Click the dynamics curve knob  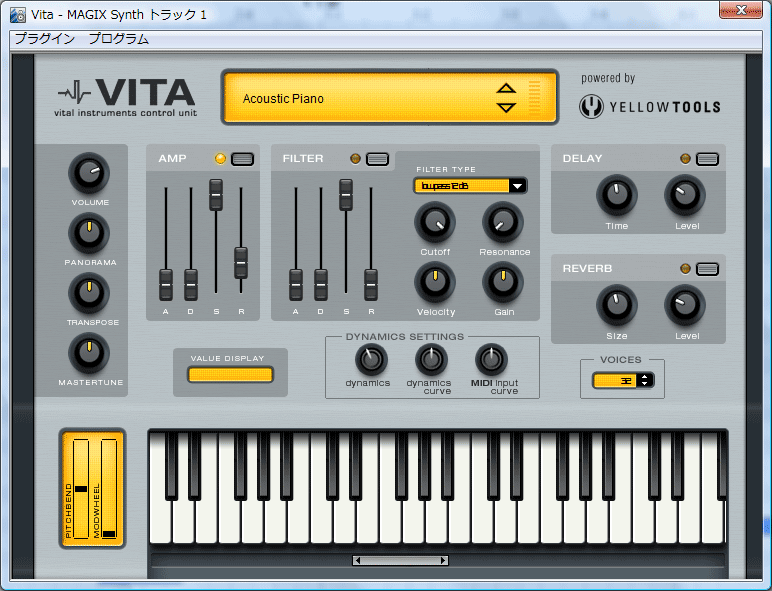click(x=431, y=360)
